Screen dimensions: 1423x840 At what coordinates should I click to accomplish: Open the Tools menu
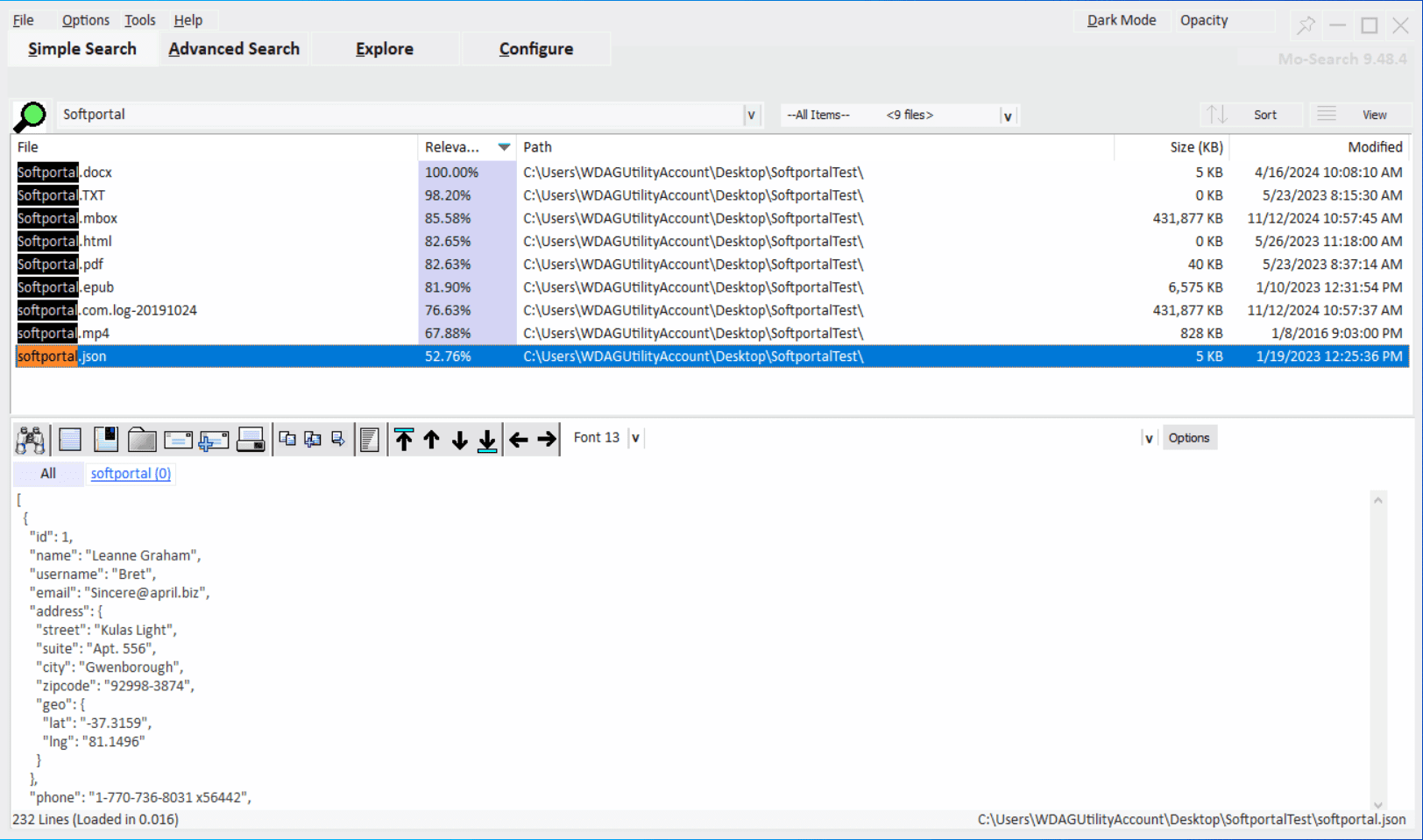(140, 20)
